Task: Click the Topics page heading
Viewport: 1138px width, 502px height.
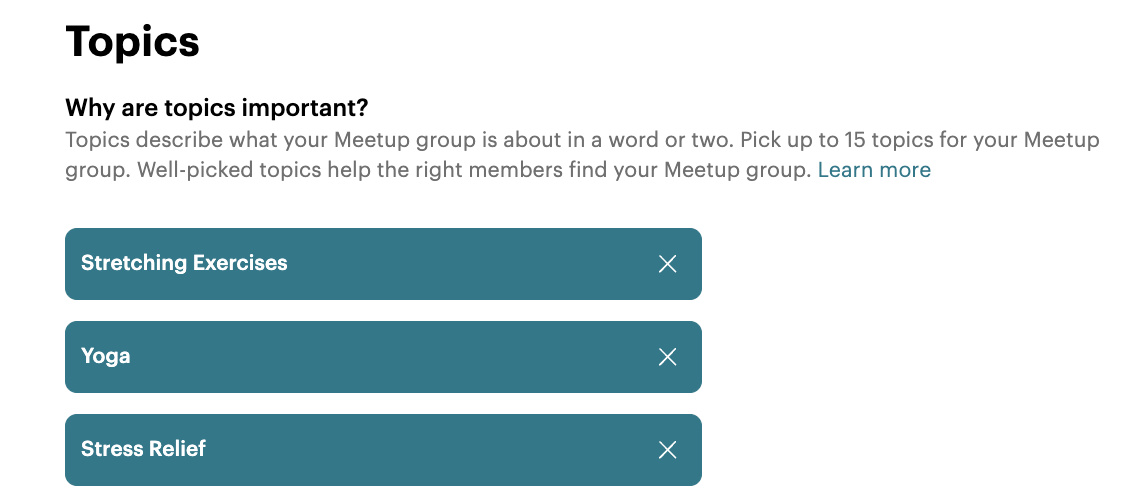Action: point(132,42)
